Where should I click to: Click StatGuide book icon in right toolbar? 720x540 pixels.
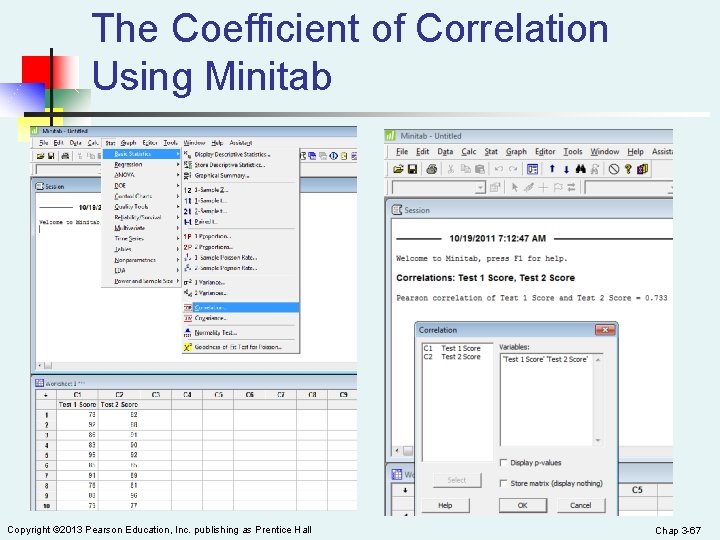click(642, 169)
